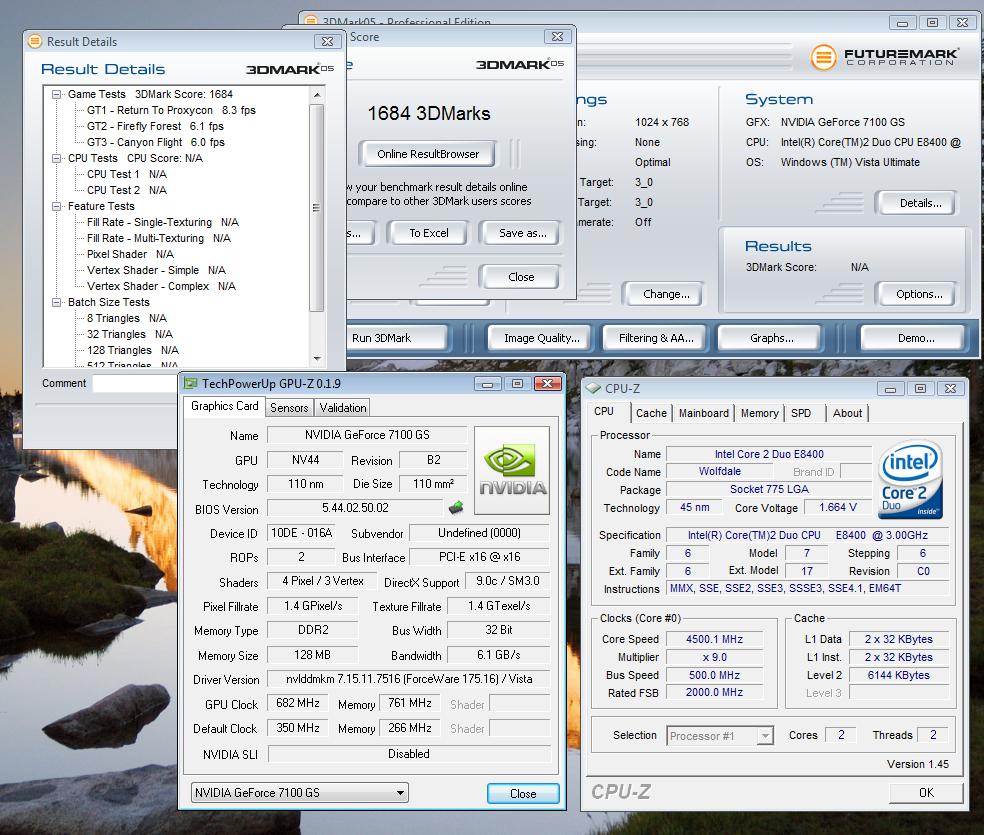The height and width of the screenshot is (835, 984).
Task: Click the Result Details scrollbar thumb
Action: point(317,208)
